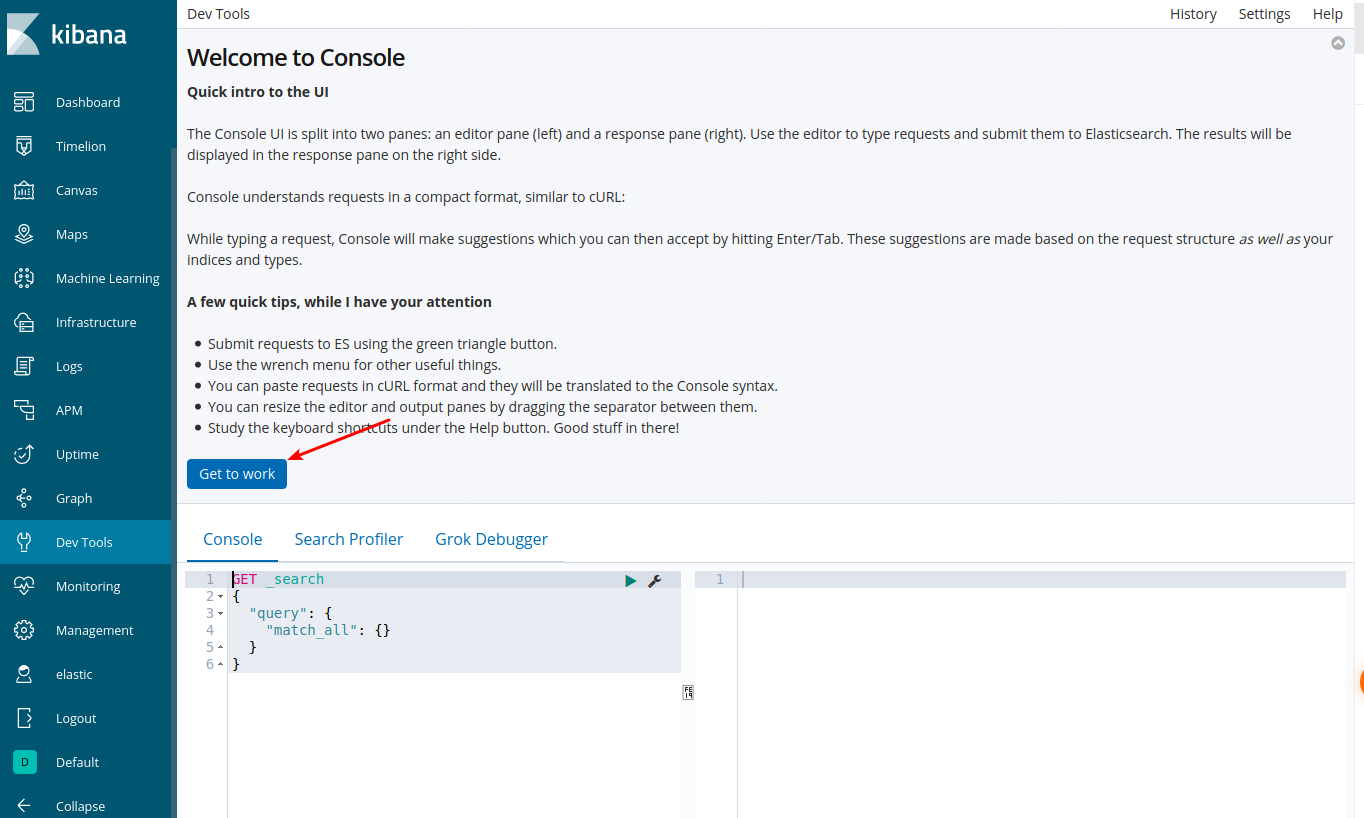Open the APM sidebar icon

[24, 410]
